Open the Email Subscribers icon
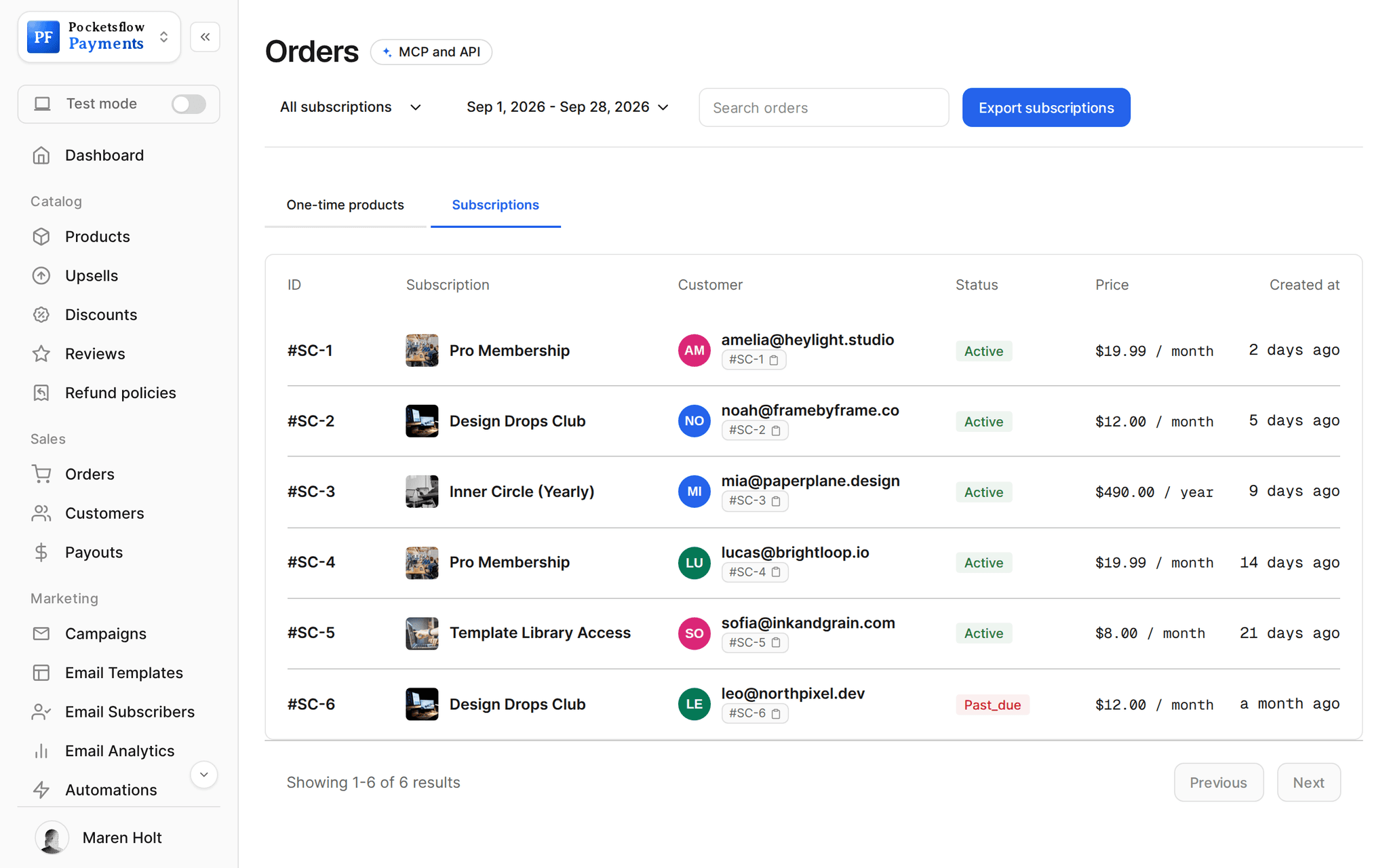 point(41,711)
